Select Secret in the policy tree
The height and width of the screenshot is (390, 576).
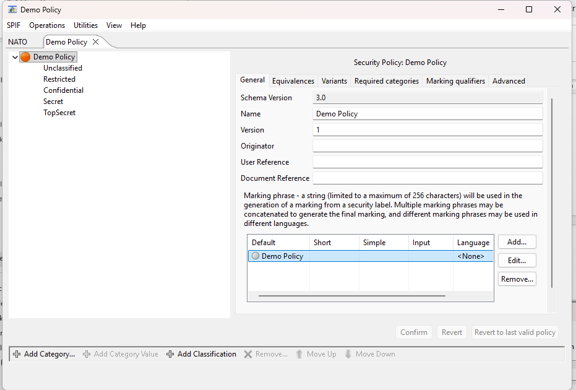point(53,101)
